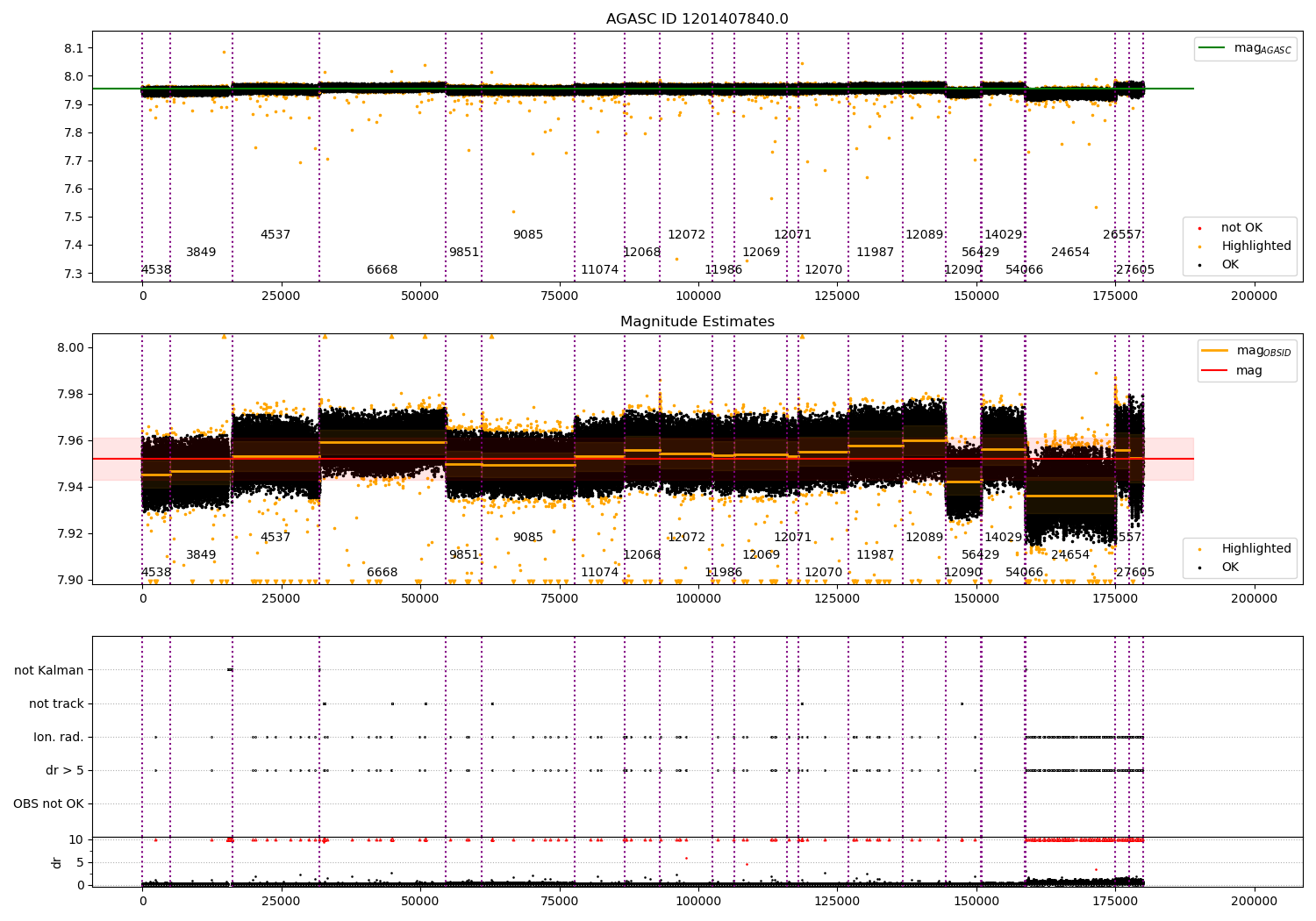Click obsid label '11074' in the top plot
Image resolution: width=1316 pixels, height=921 pixels.
coord(600,270)
